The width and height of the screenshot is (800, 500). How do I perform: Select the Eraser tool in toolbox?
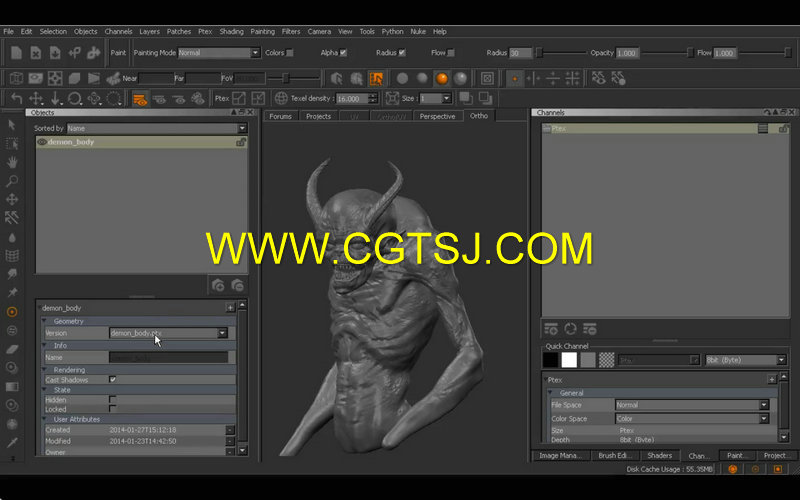click(x=12, y=349)
